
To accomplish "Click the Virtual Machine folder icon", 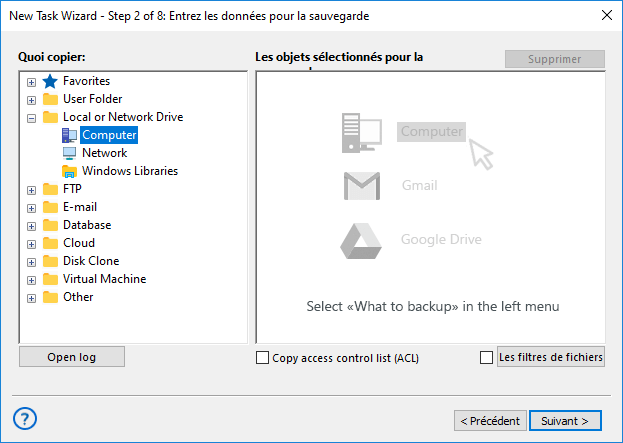I will click(51, 279).
